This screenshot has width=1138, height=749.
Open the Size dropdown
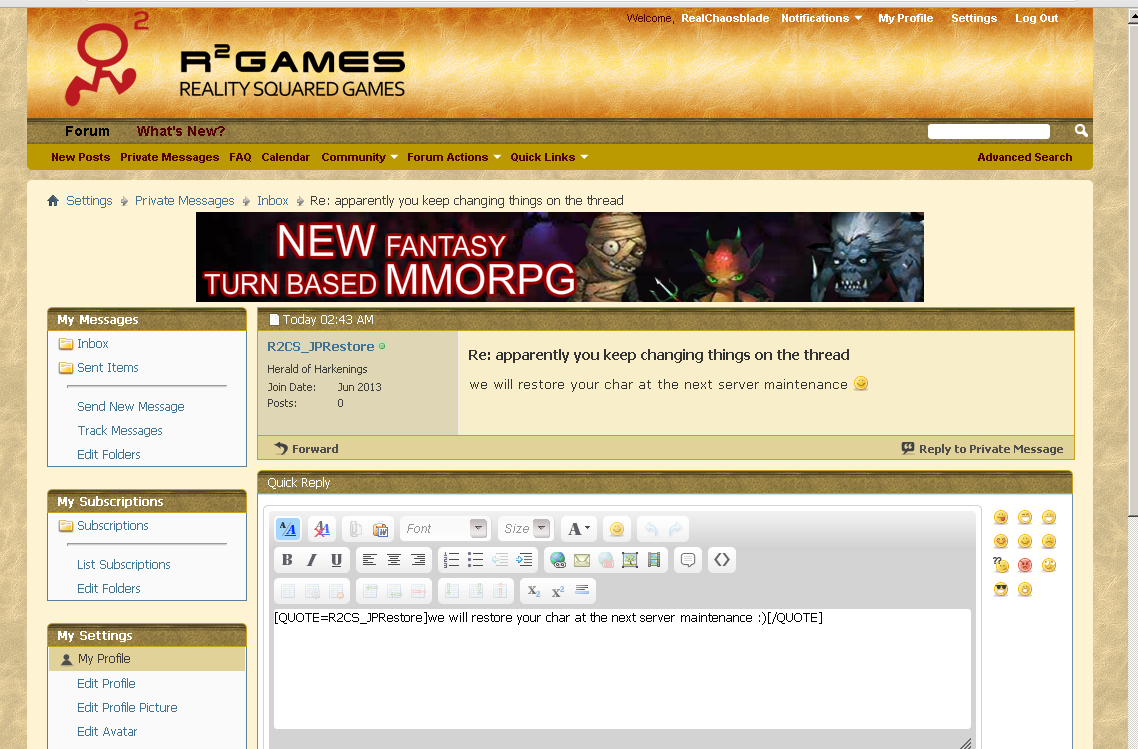525,529
